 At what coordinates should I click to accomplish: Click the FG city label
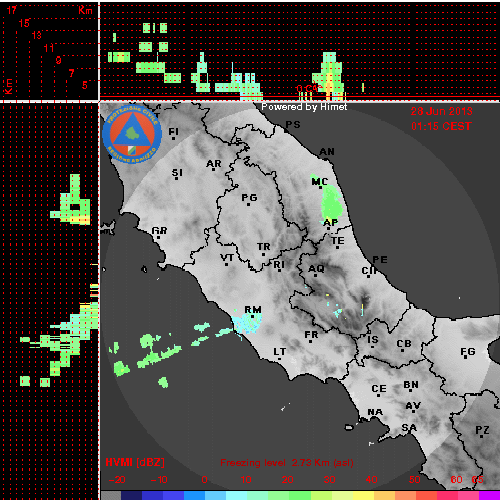(468, 351)
